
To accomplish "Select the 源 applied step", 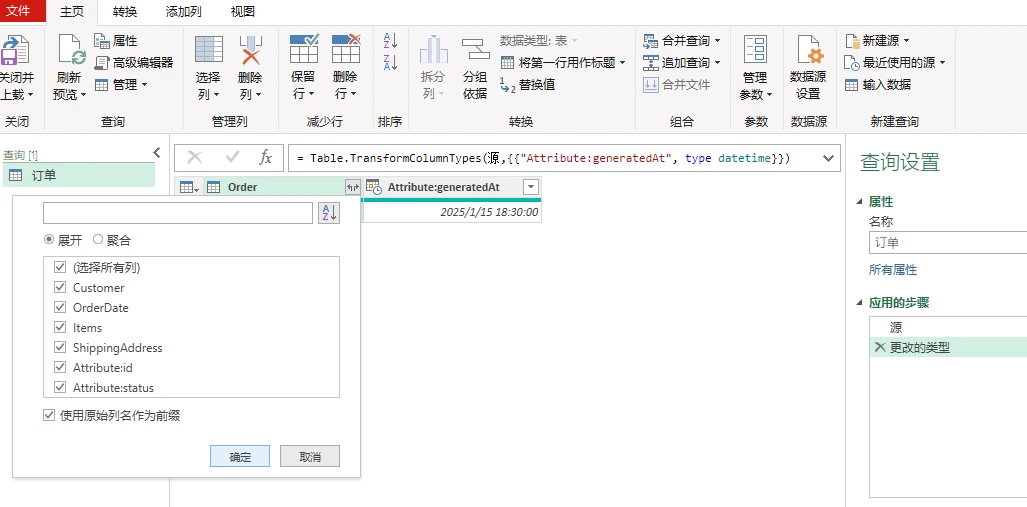I will pos(948,327).
